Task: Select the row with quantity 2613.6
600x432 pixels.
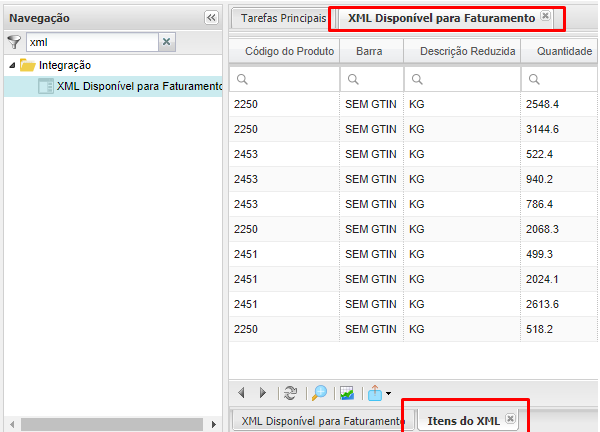Action: pyautogui.click(x=413, y=304)
